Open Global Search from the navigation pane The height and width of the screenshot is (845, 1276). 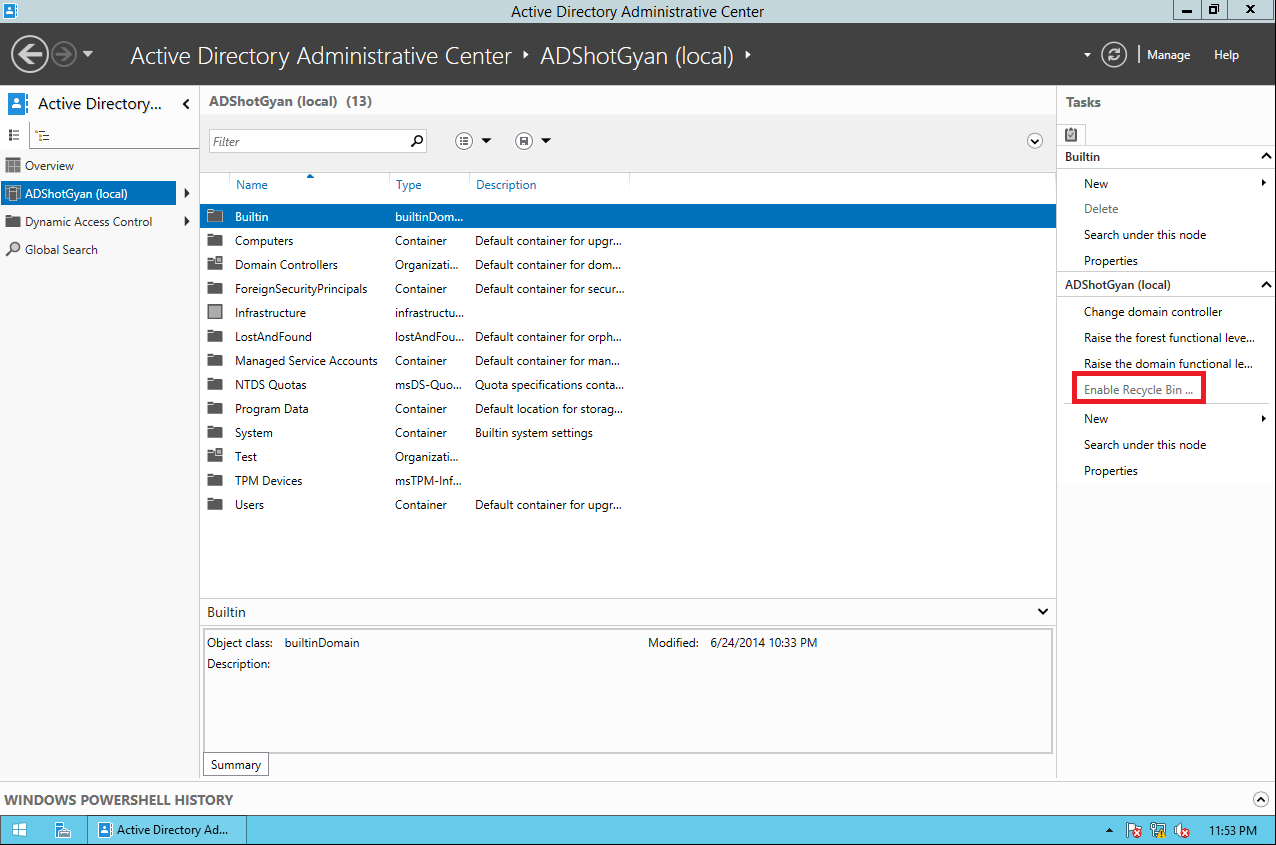(60, 249)
